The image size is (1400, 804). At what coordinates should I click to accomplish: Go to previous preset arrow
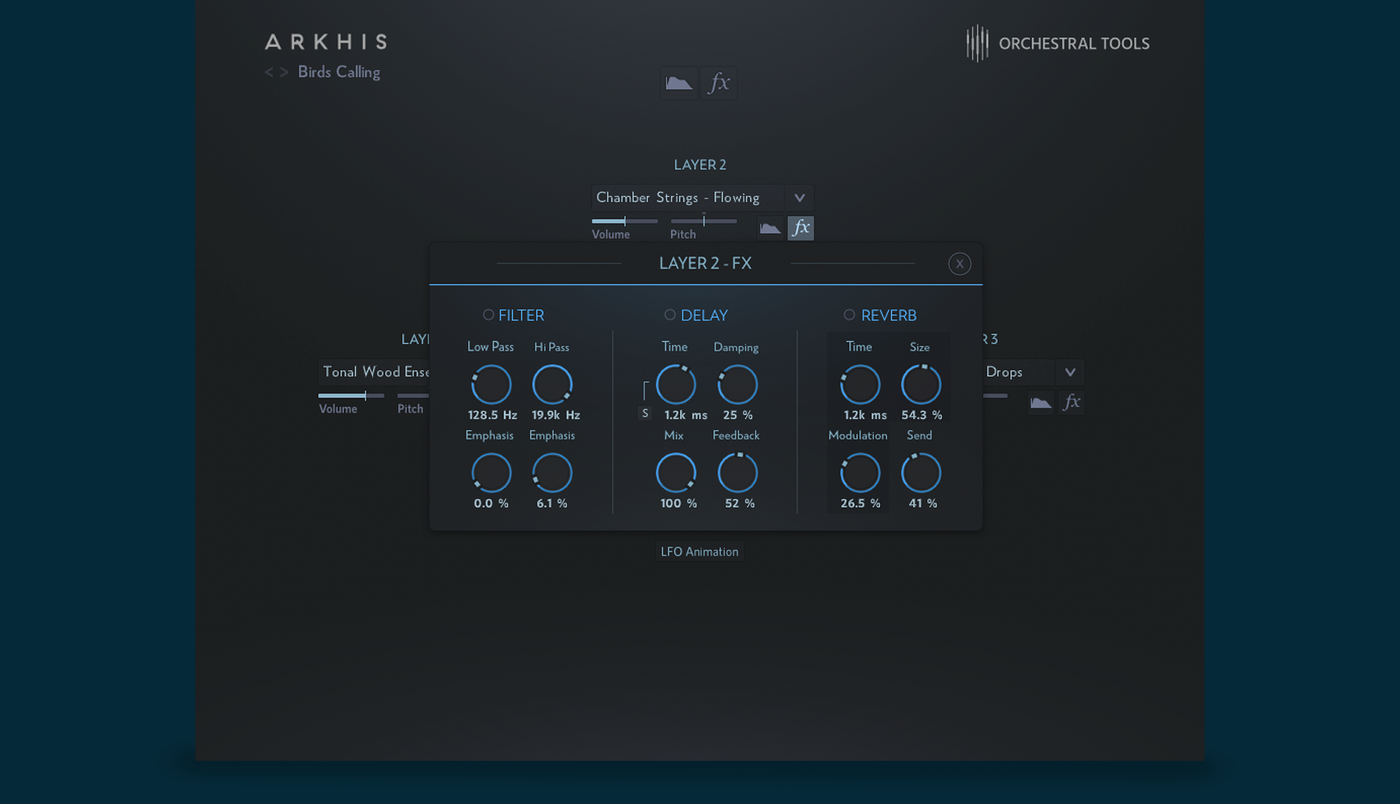point(269,72)
